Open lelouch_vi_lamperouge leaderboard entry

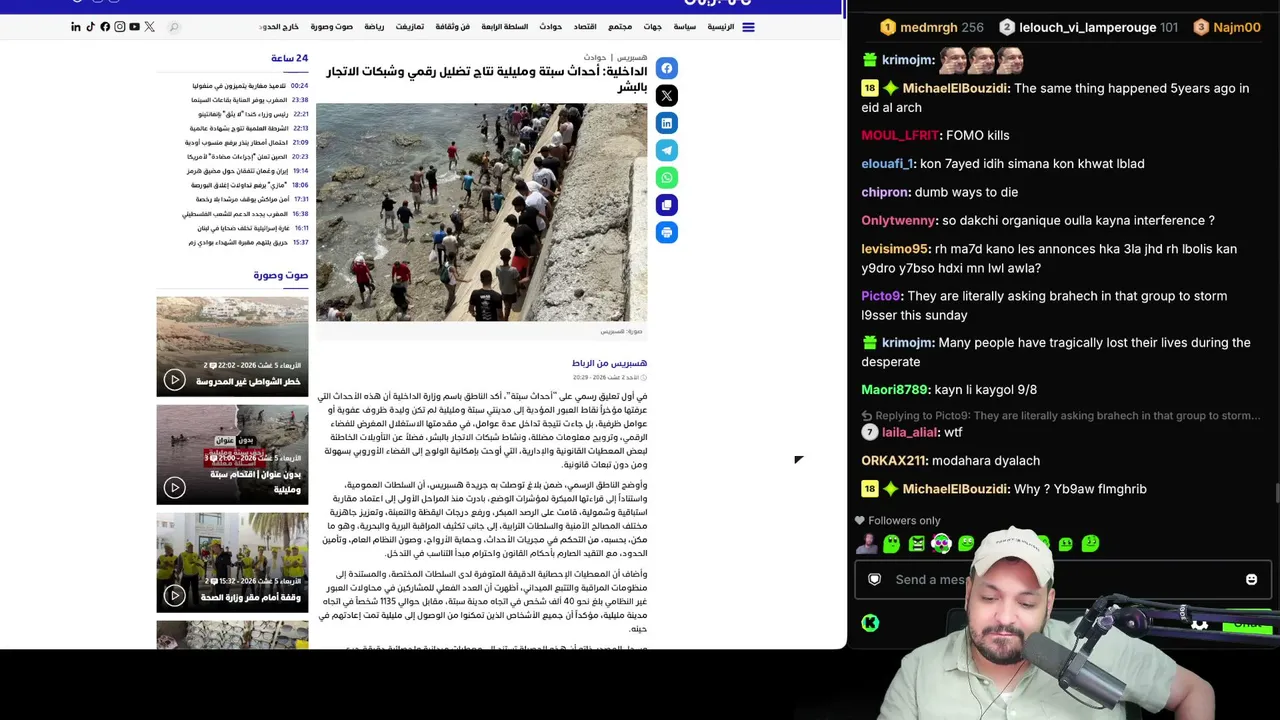click(x=1088, y=28)
